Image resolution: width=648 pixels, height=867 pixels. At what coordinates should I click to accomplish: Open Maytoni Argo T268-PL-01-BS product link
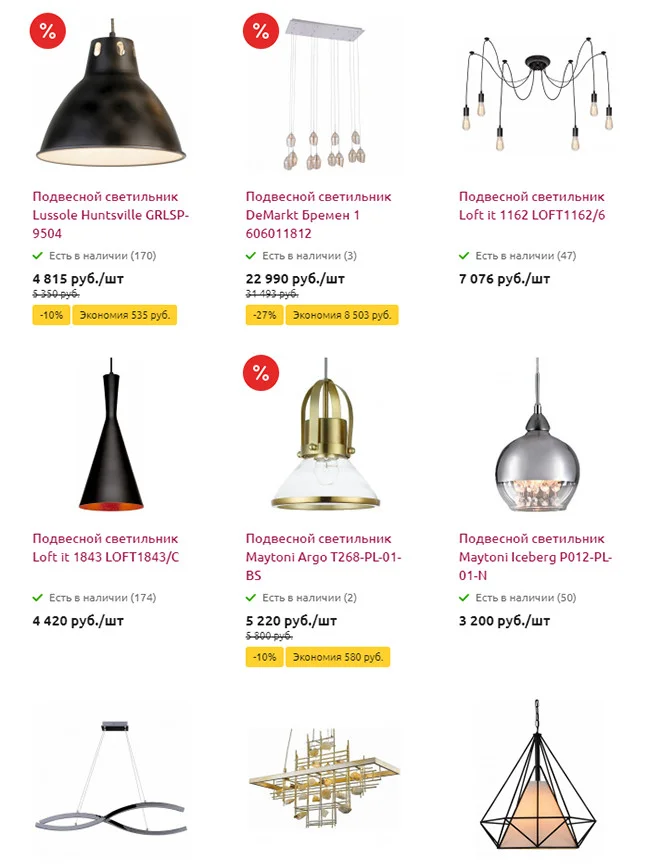coord(323,557)
